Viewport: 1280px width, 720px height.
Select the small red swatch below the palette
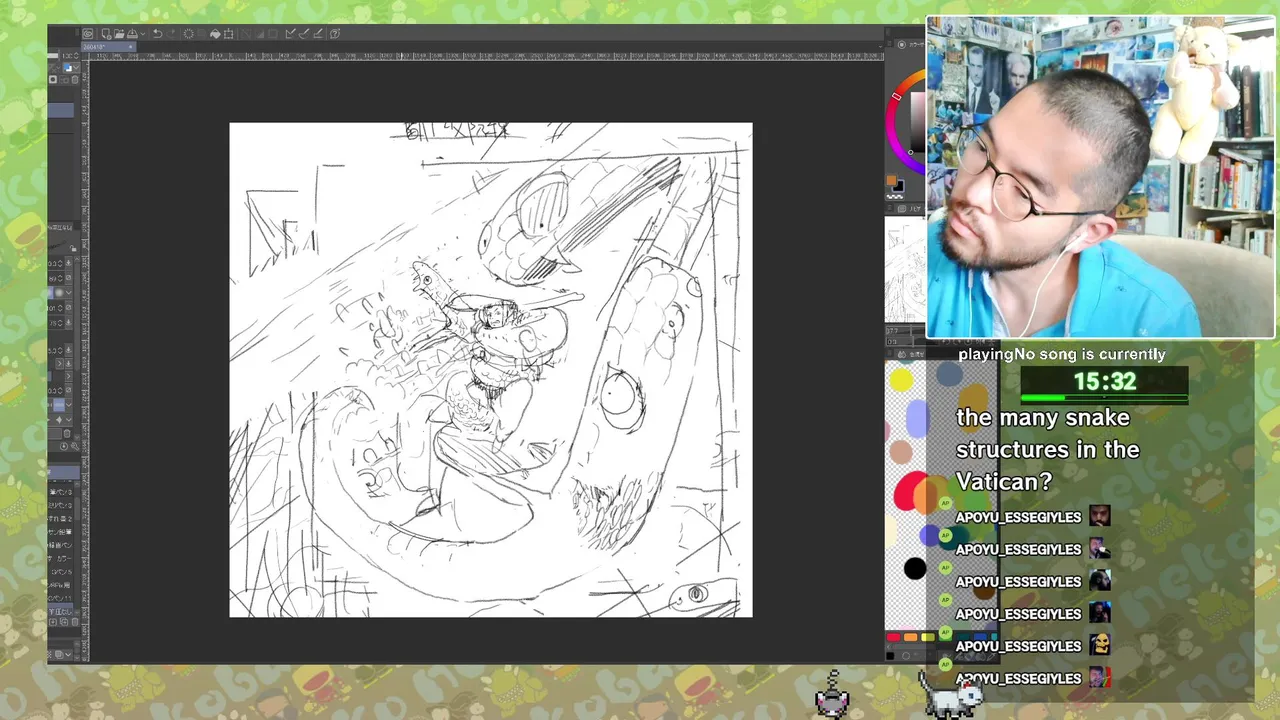pyautogui.click(x=893, y=637)
